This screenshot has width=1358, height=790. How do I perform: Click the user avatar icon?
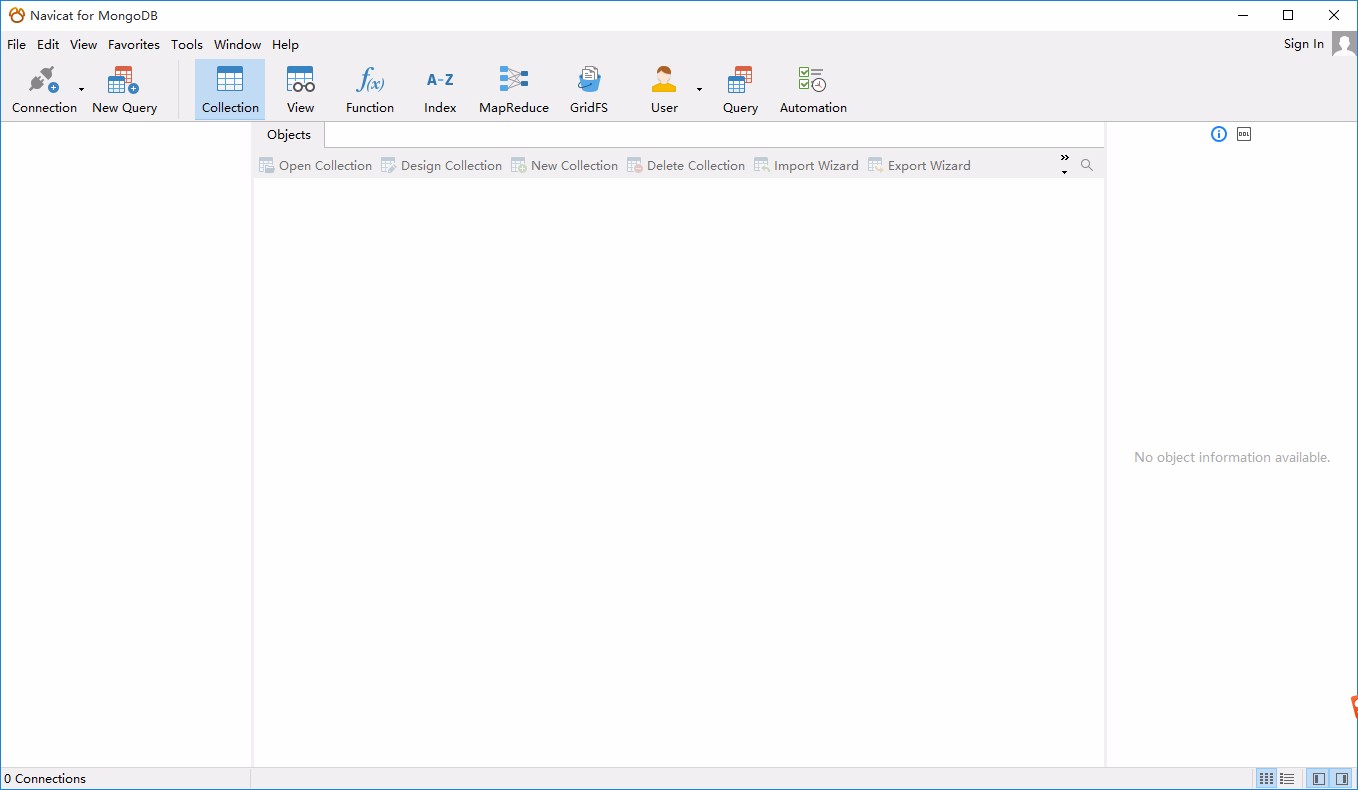coord(1344,44)
